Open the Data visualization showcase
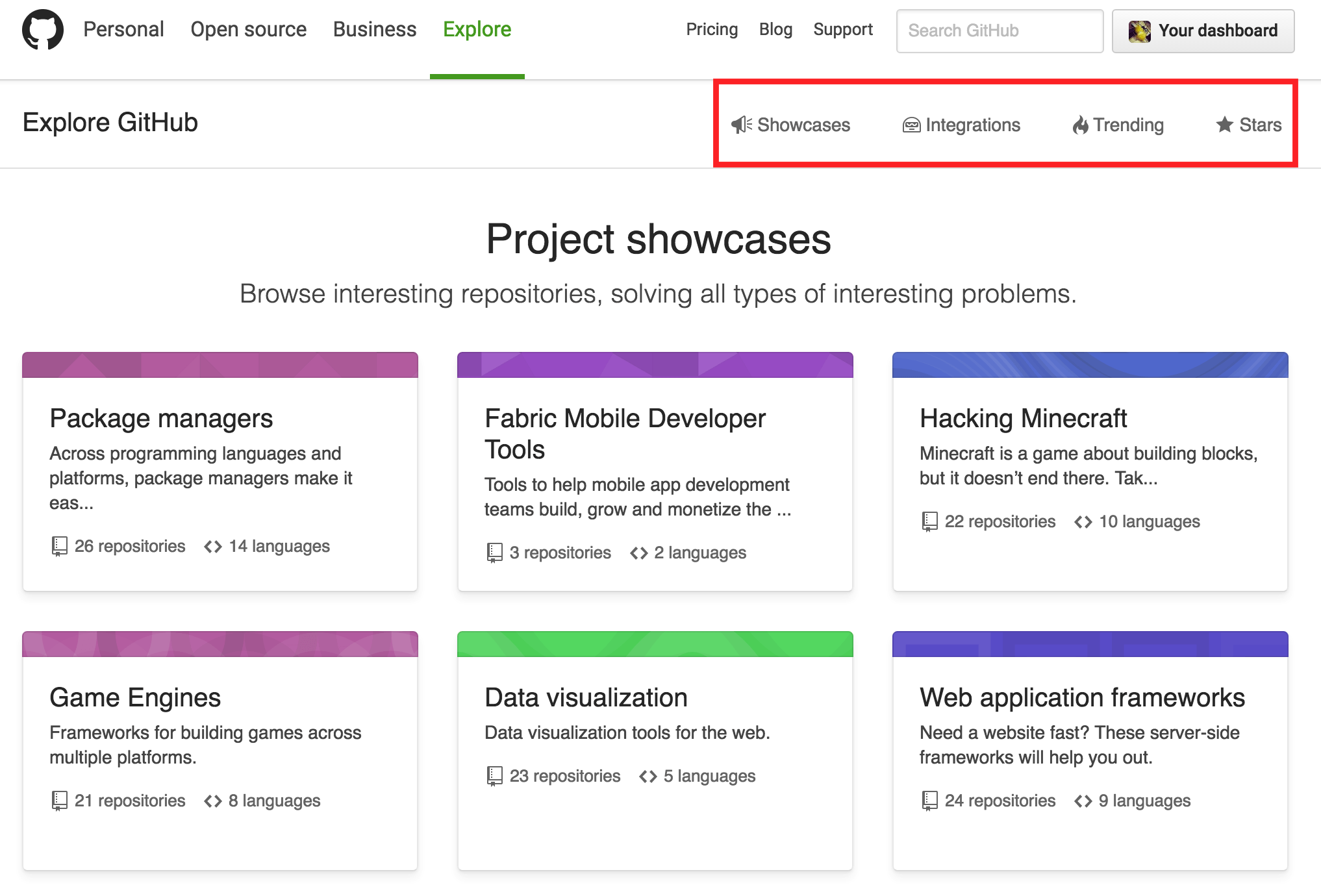 (586, 698)
